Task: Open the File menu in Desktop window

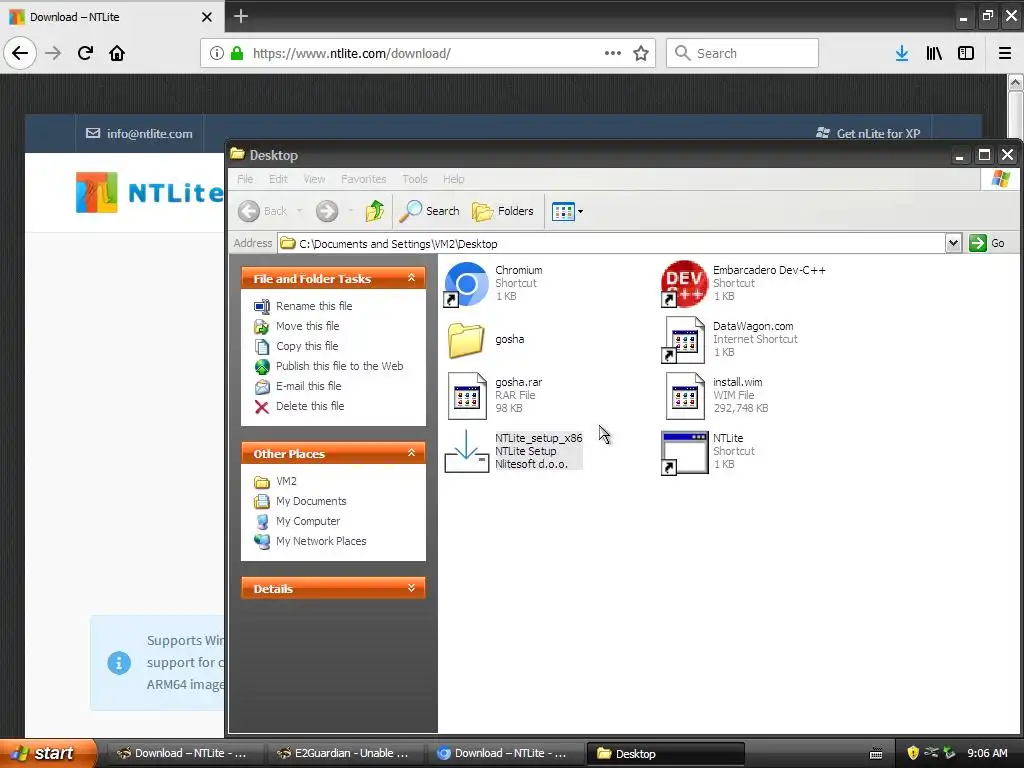Action: tap(245, 179)
